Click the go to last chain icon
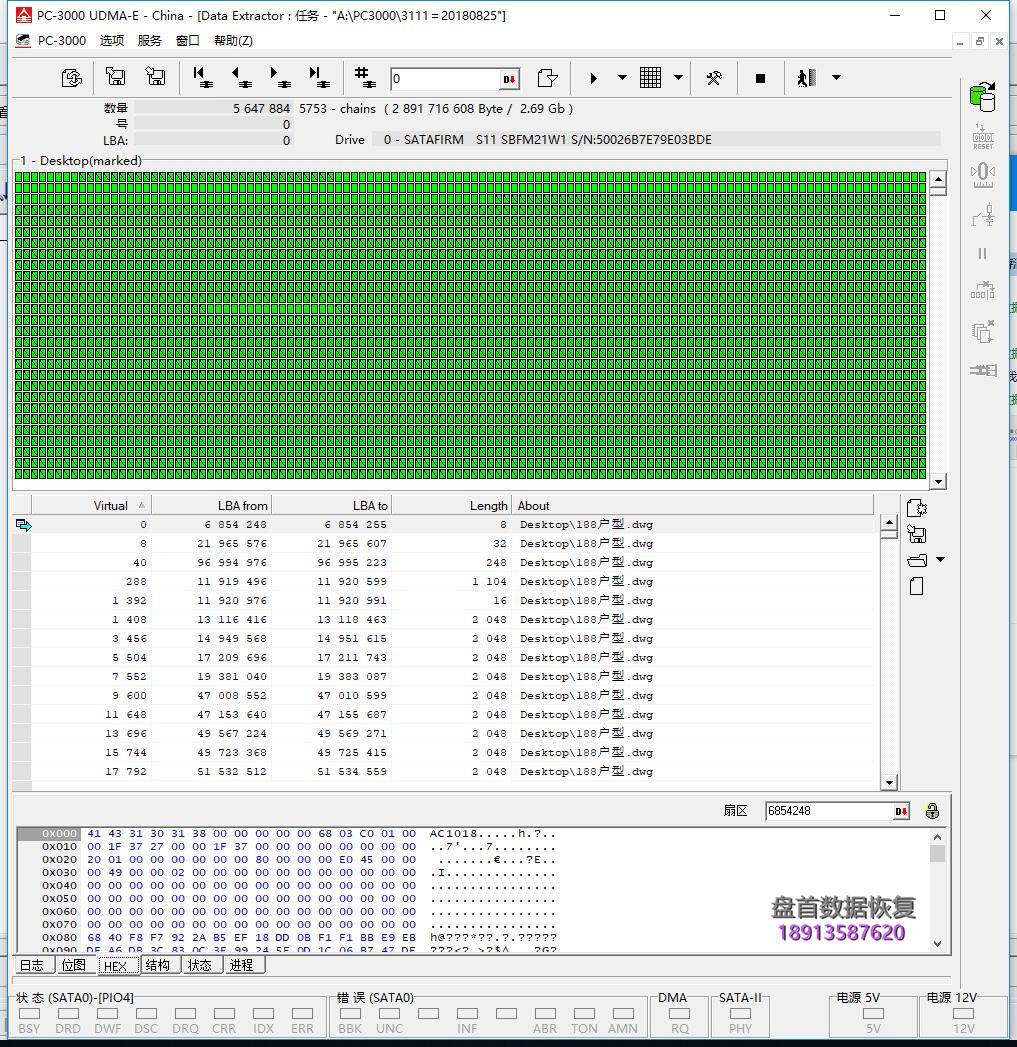The height and width of the screenshot is (1047, 1017). (319, 78)
